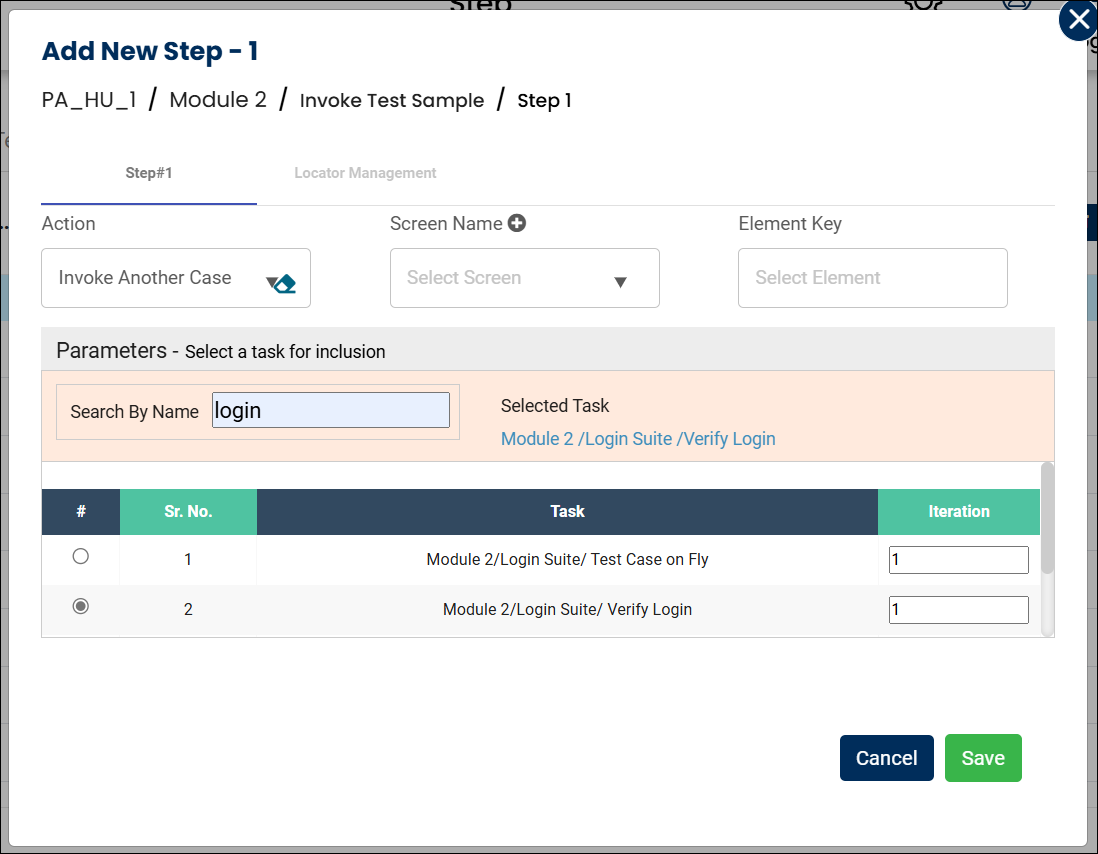Click the Select Element input field
1098x854 pixels.
[x=872, y=278]
